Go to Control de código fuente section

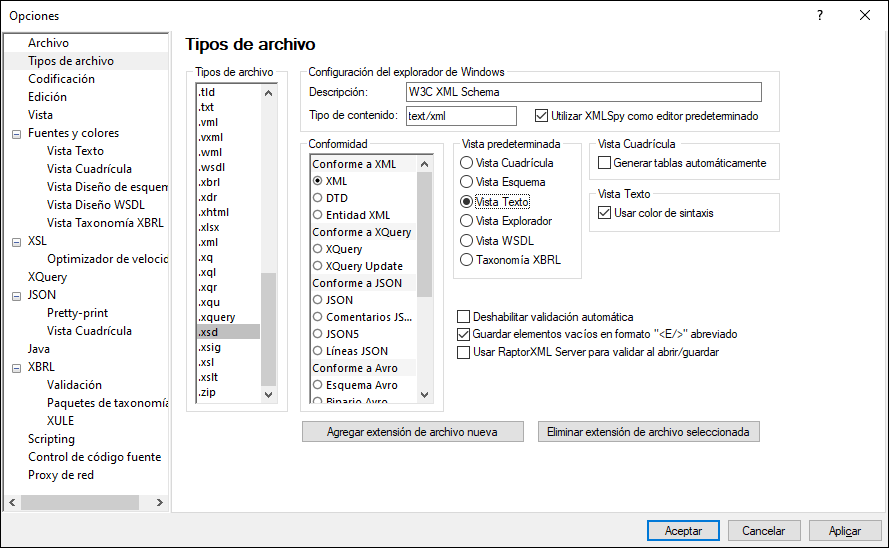click(x=94, y=457)
